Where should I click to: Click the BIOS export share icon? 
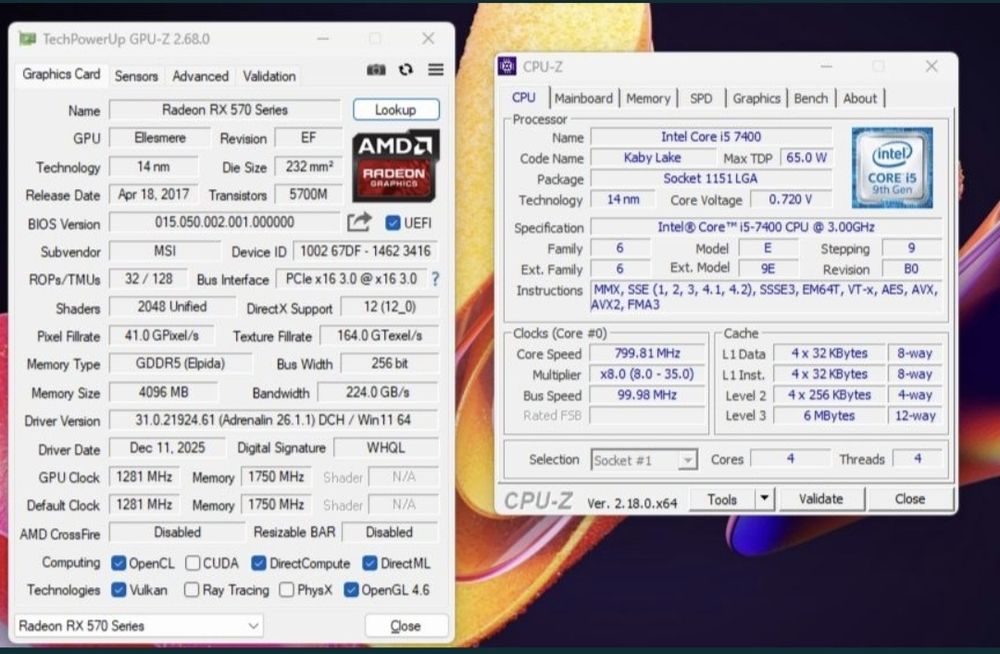(359, 222)
